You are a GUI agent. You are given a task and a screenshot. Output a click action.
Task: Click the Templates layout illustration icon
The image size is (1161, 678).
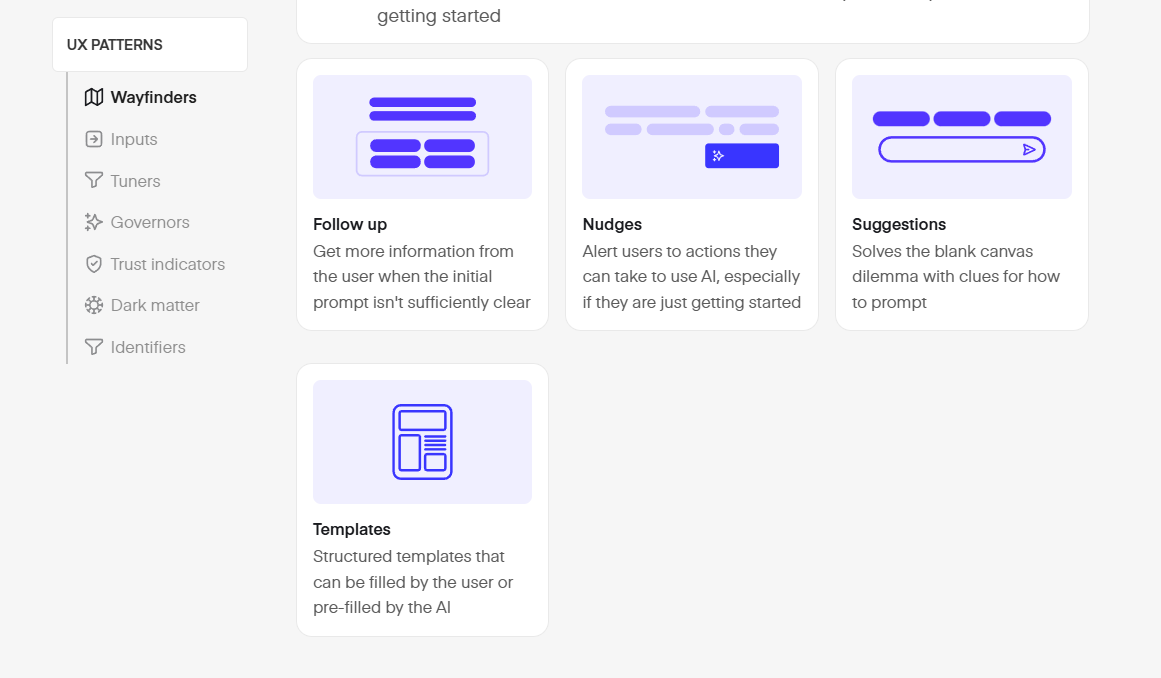click(x=422, y=442)
